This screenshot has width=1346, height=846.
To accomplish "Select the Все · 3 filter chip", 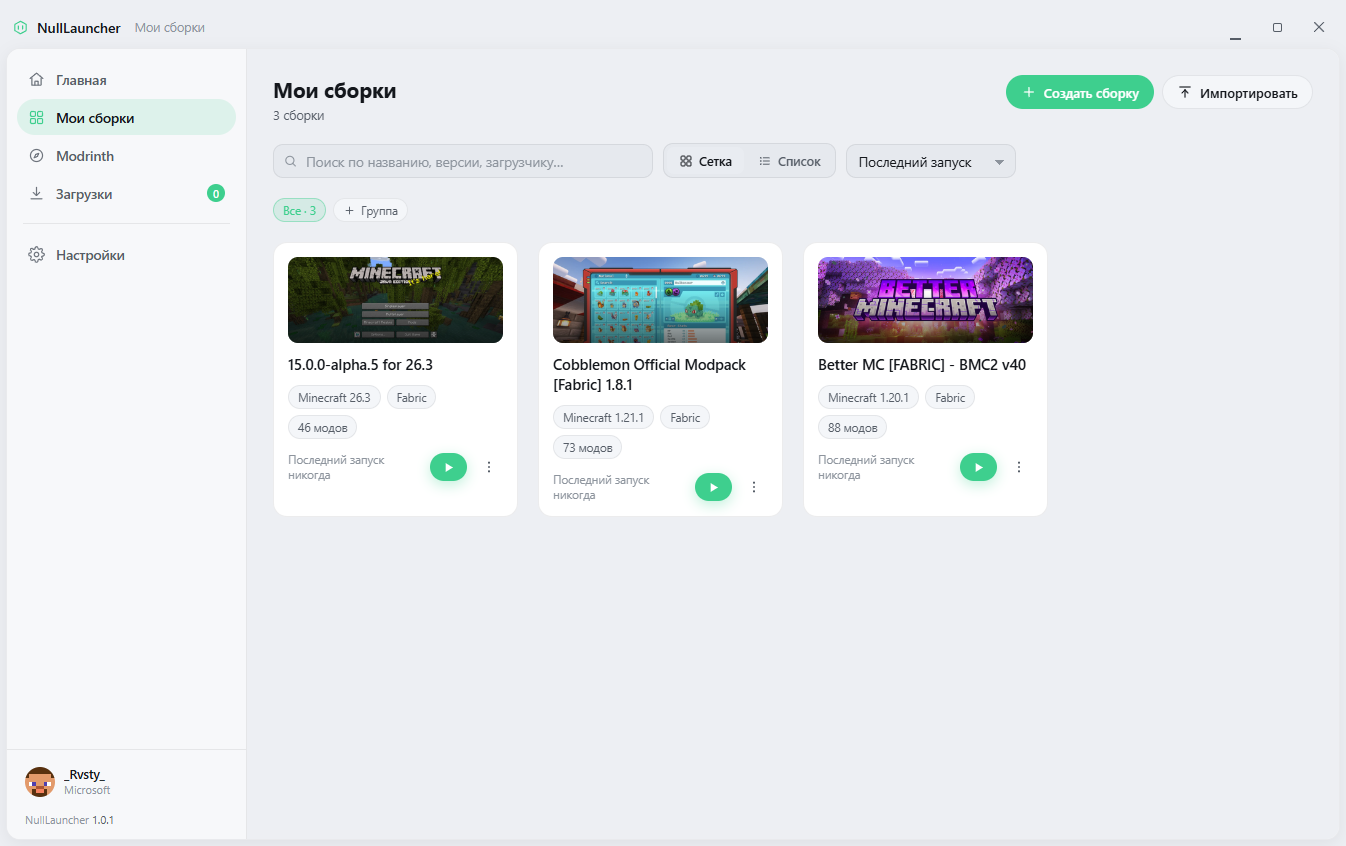I will [x=299, y=210].
